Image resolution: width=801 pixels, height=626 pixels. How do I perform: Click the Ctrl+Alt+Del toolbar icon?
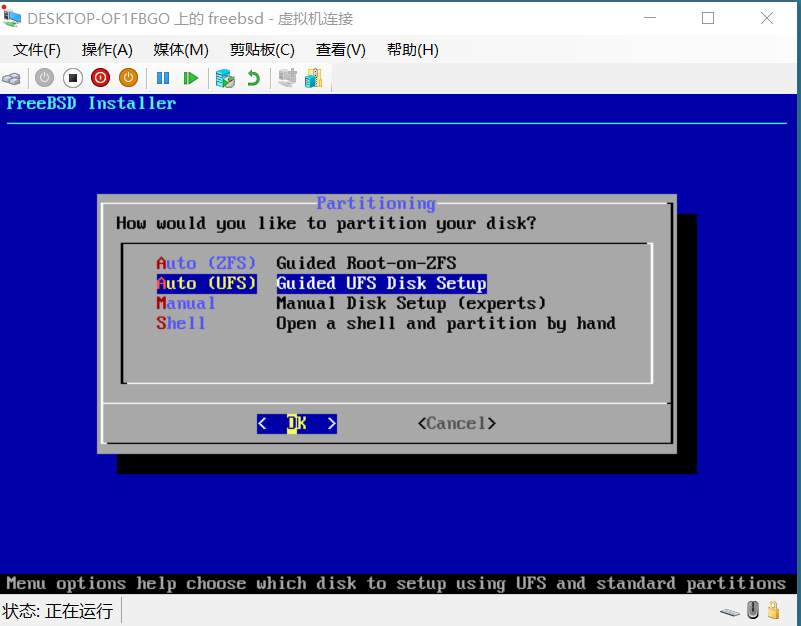pos(11,79)
